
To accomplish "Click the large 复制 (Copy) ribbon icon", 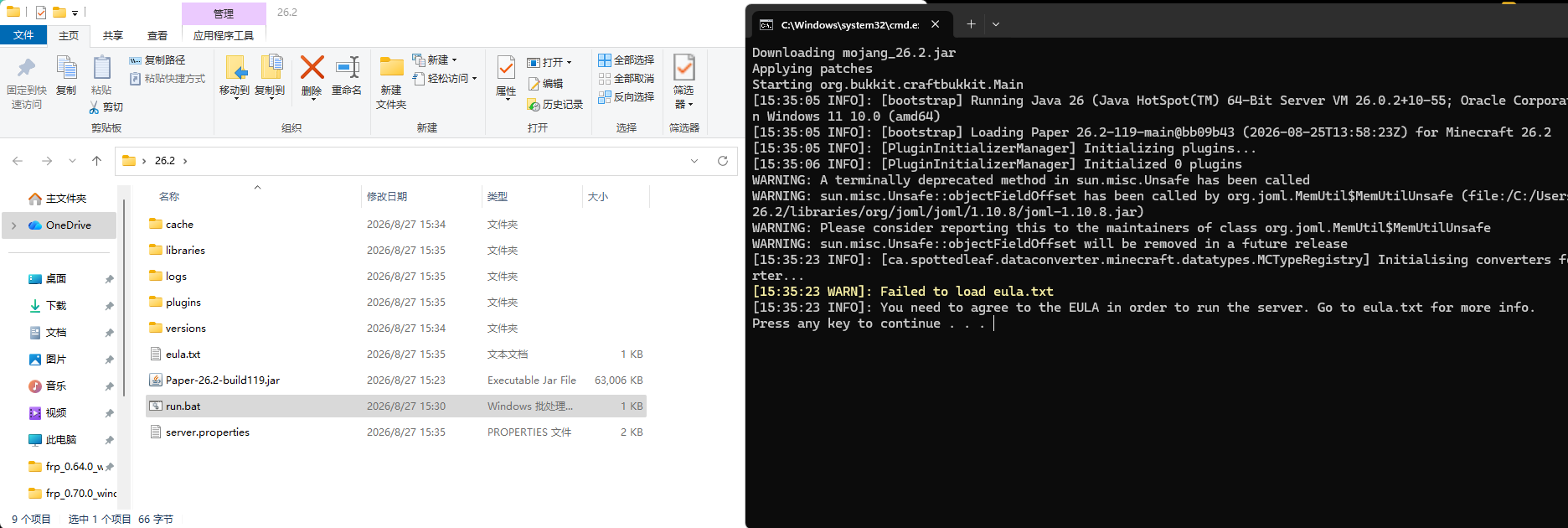I will coord(66,68).
